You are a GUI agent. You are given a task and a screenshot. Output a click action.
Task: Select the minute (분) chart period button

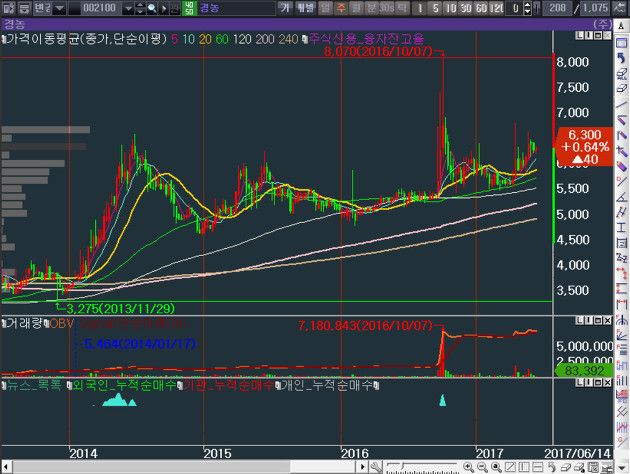tap(371, 8)
